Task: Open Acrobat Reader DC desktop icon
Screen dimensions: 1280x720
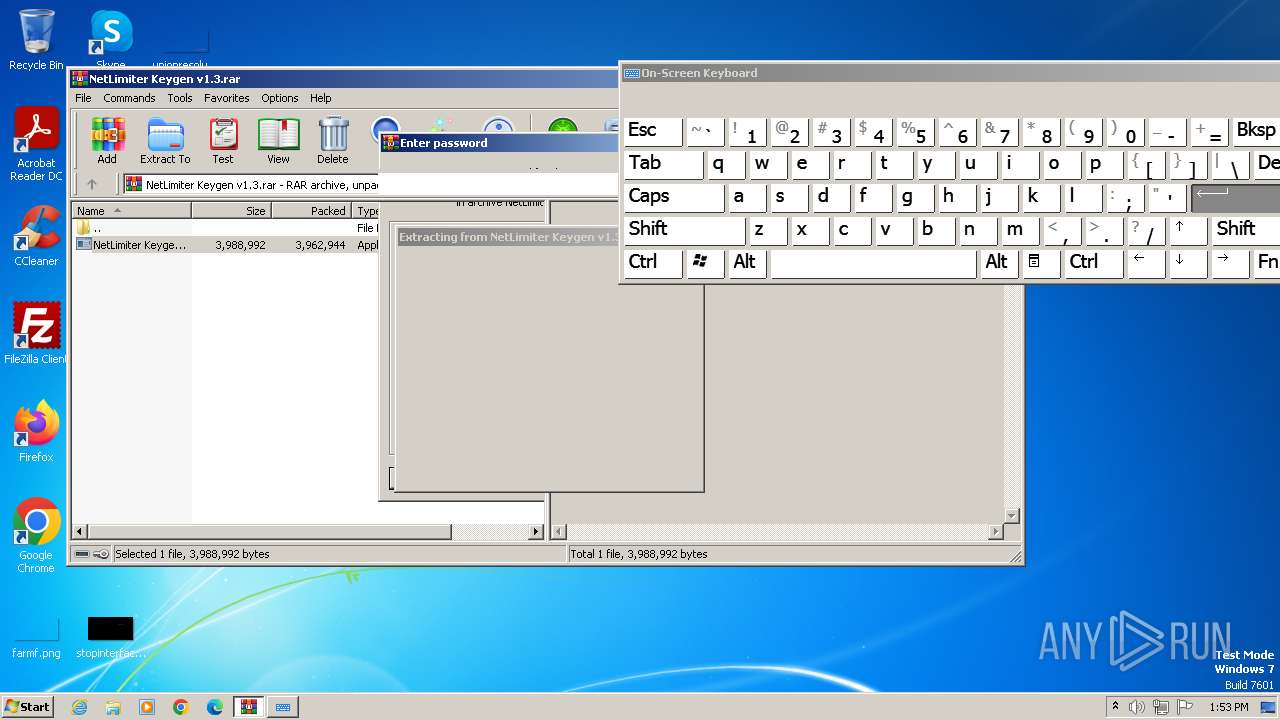Action: 36,145
